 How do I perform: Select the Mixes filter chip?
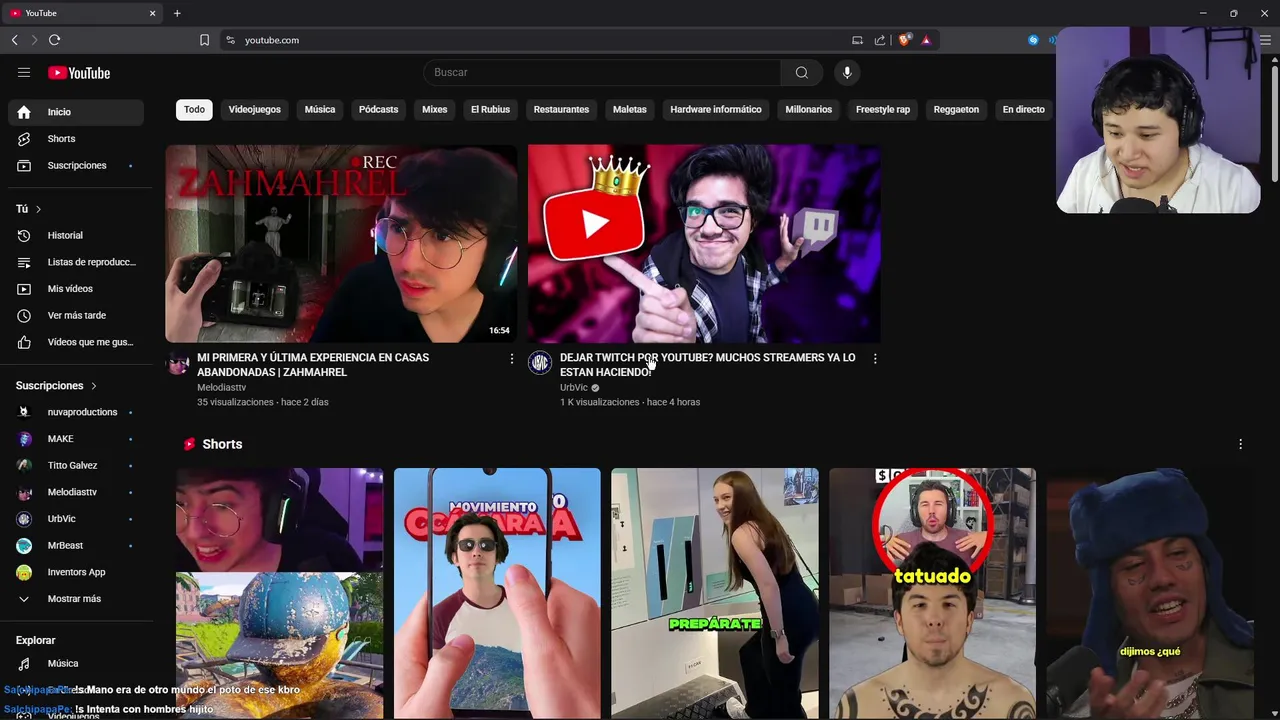434,109
